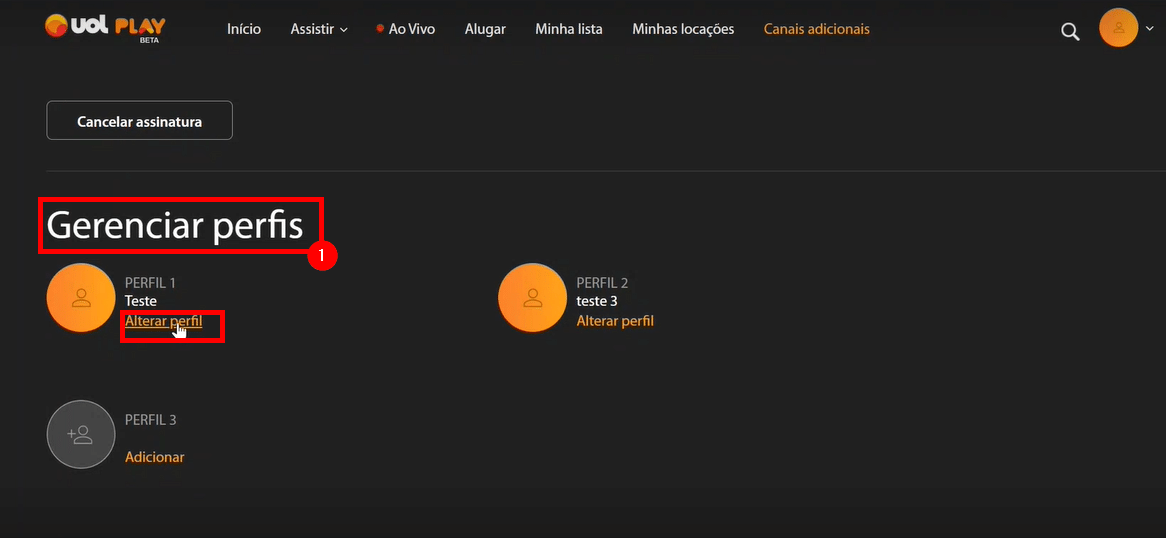Expand the Assistir dropdown menu
The width and height of the screenshot is (1166, 538).
pyautogui.click(x=319, y=29)
